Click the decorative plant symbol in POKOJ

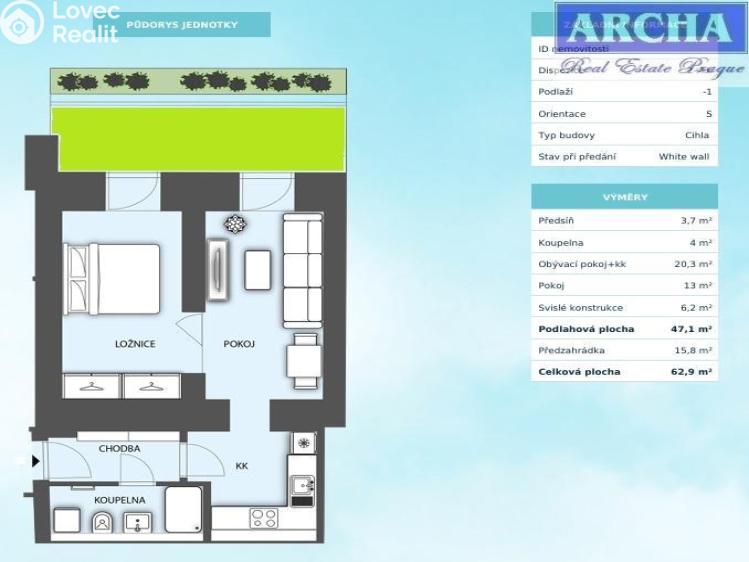click(235, 223)
